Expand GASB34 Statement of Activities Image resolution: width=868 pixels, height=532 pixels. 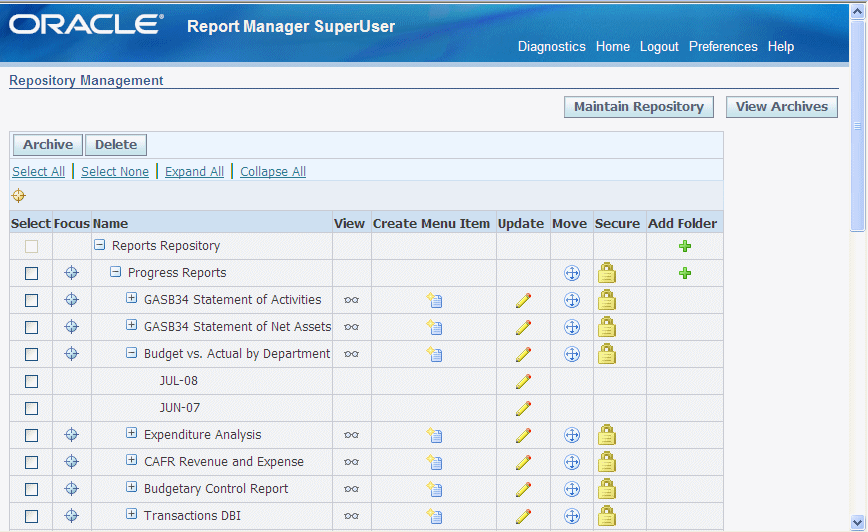pyautogui.click(x=131, y=298)
